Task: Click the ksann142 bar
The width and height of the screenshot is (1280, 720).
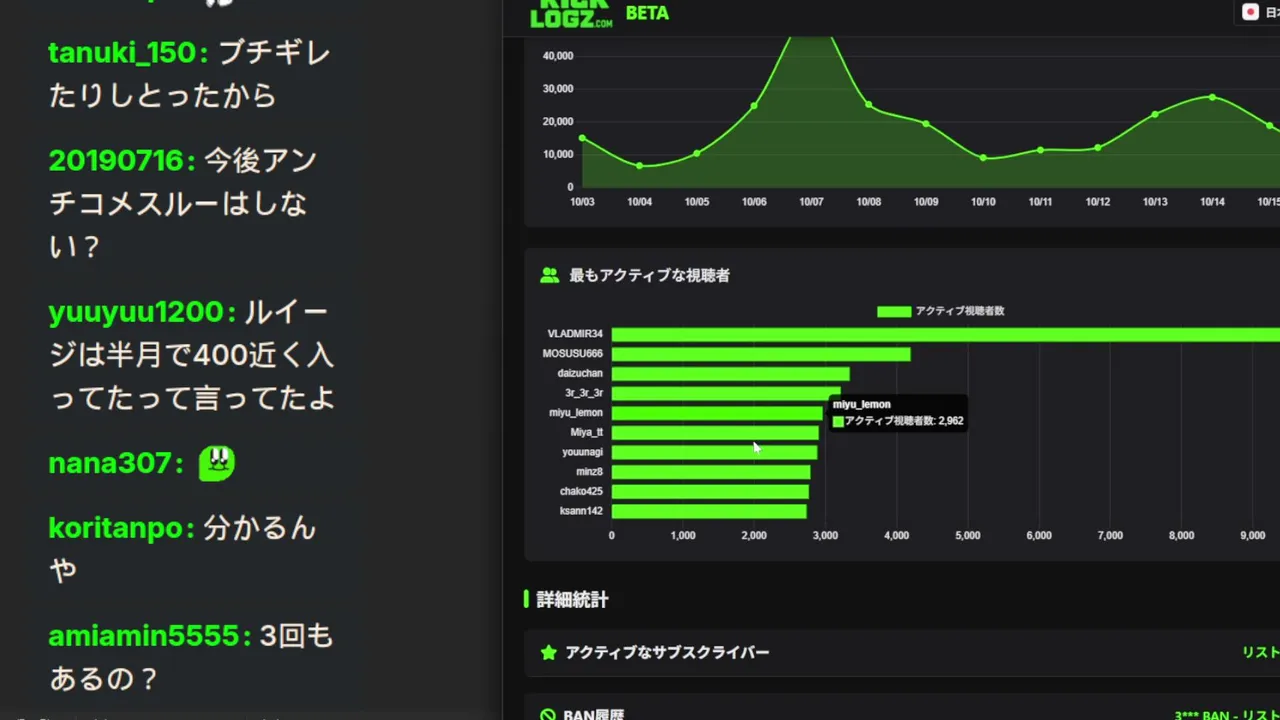Action: (709, 511)
